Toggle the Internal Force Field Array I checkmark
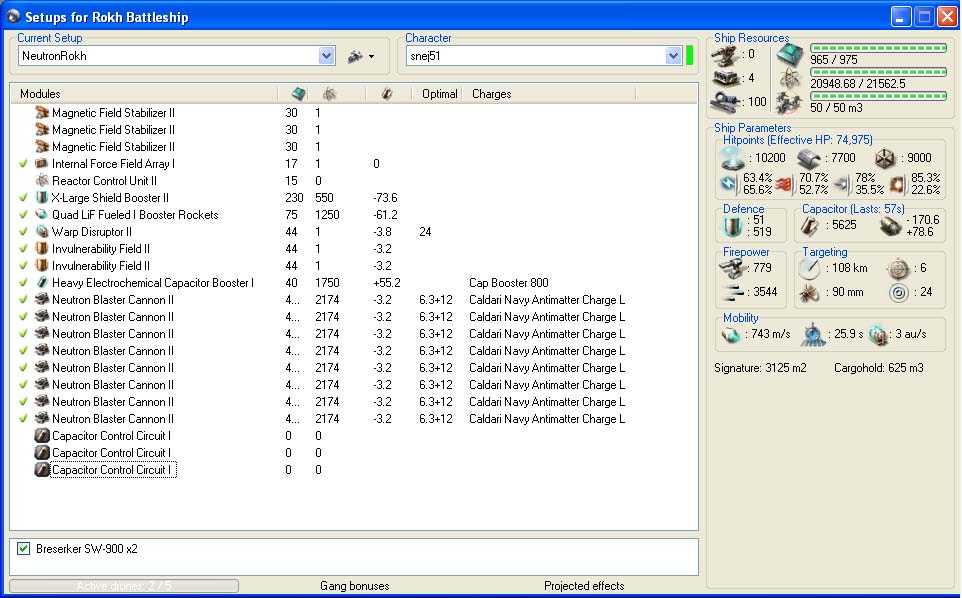This screenshot has height=598, width=962. (x=23, y=164)
